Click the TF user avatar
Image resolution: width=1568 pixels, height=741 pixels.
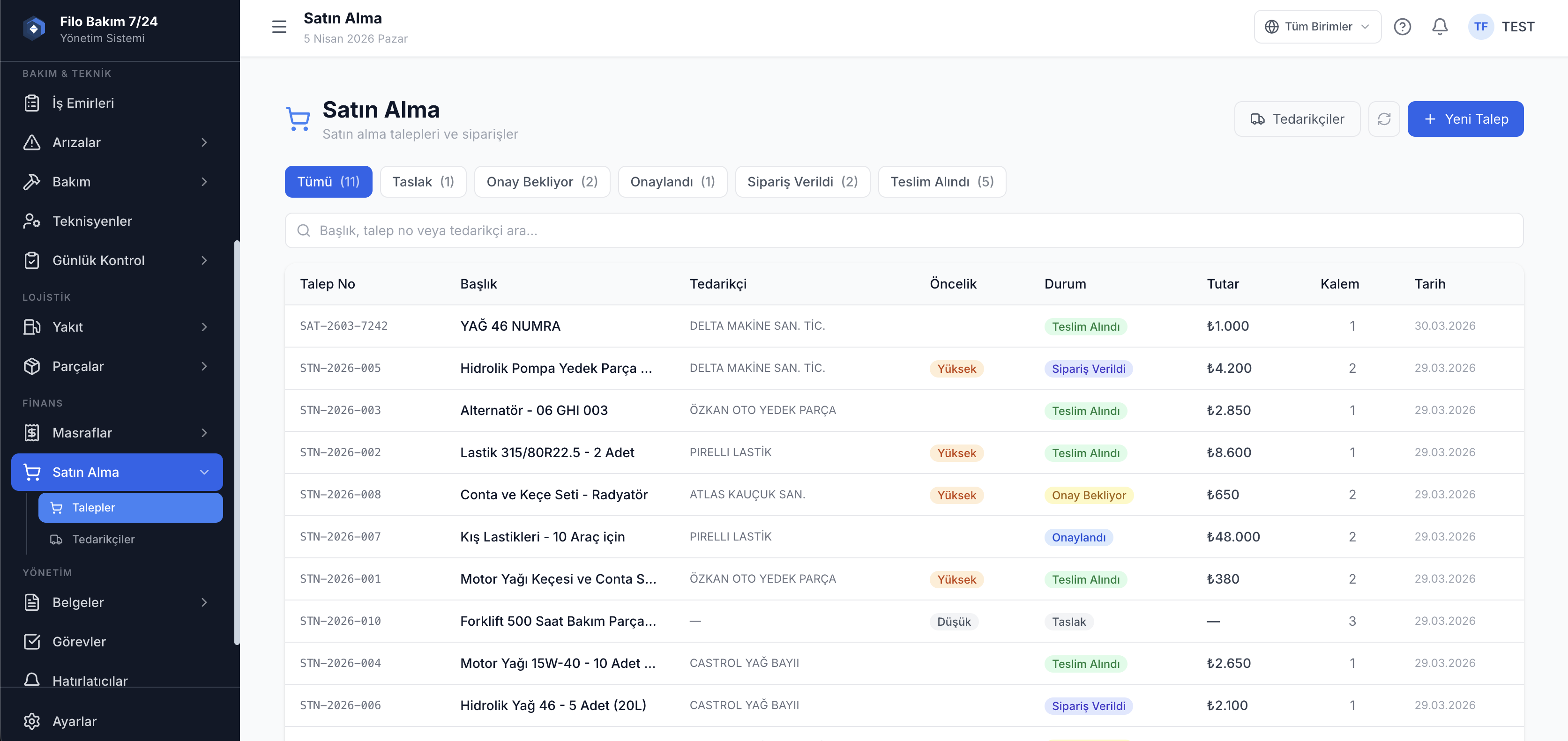click(x=1480, y=27)
